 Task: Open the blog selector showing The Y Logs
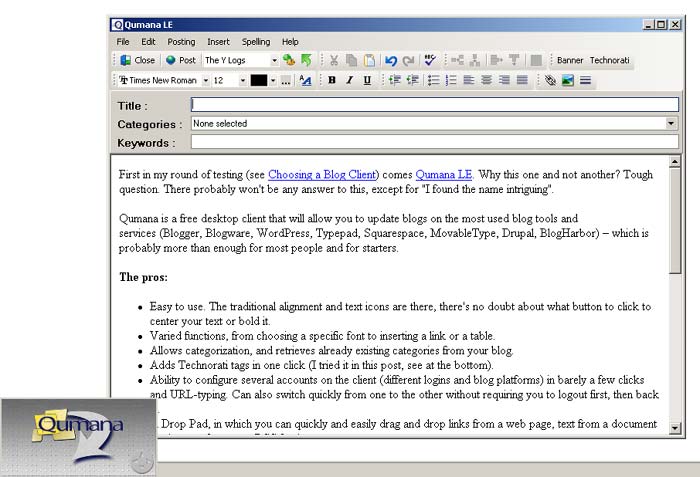point(241,60)
